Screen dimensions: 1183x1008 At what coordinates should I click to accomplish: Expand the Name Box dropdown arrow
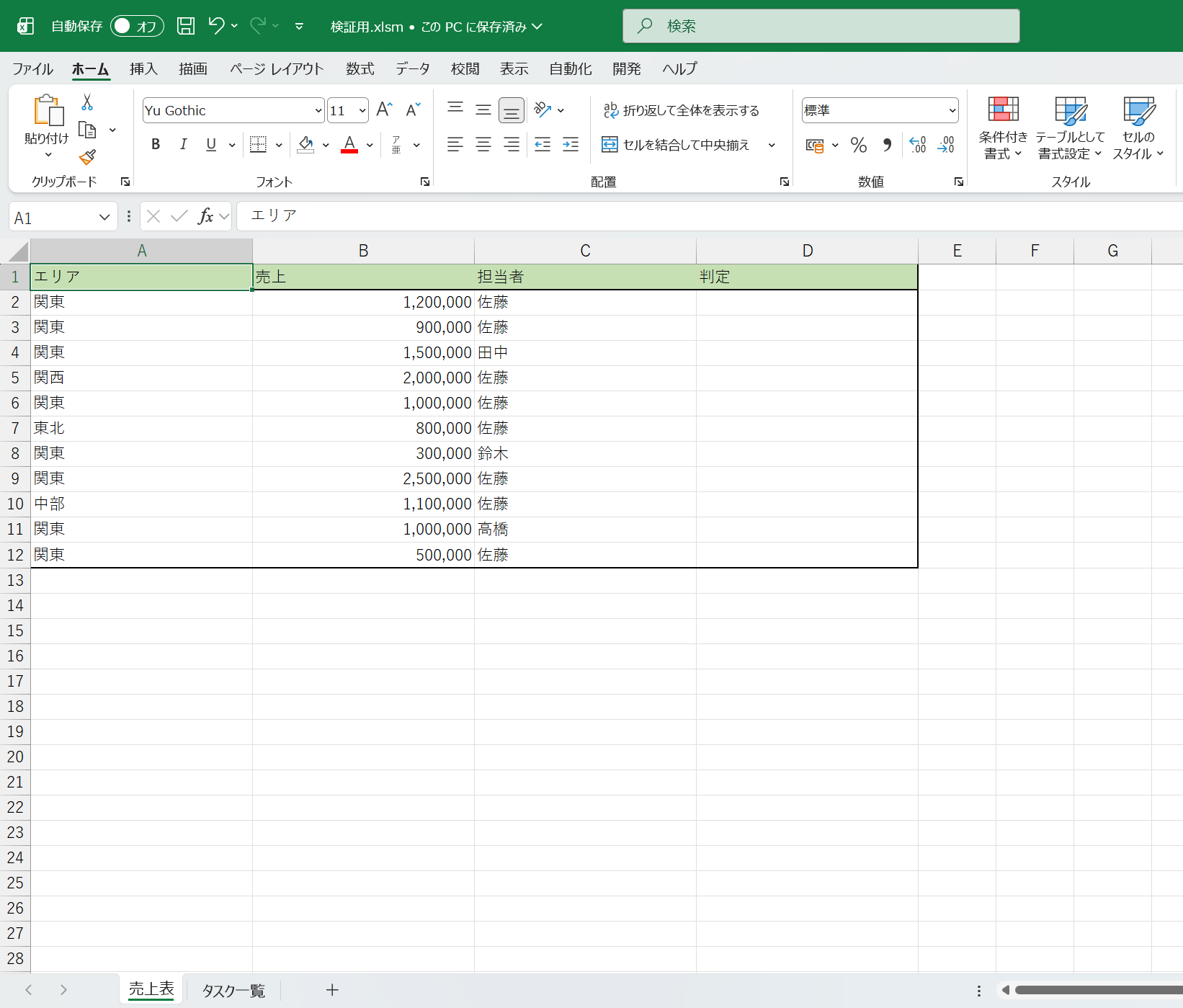[104, 217]
